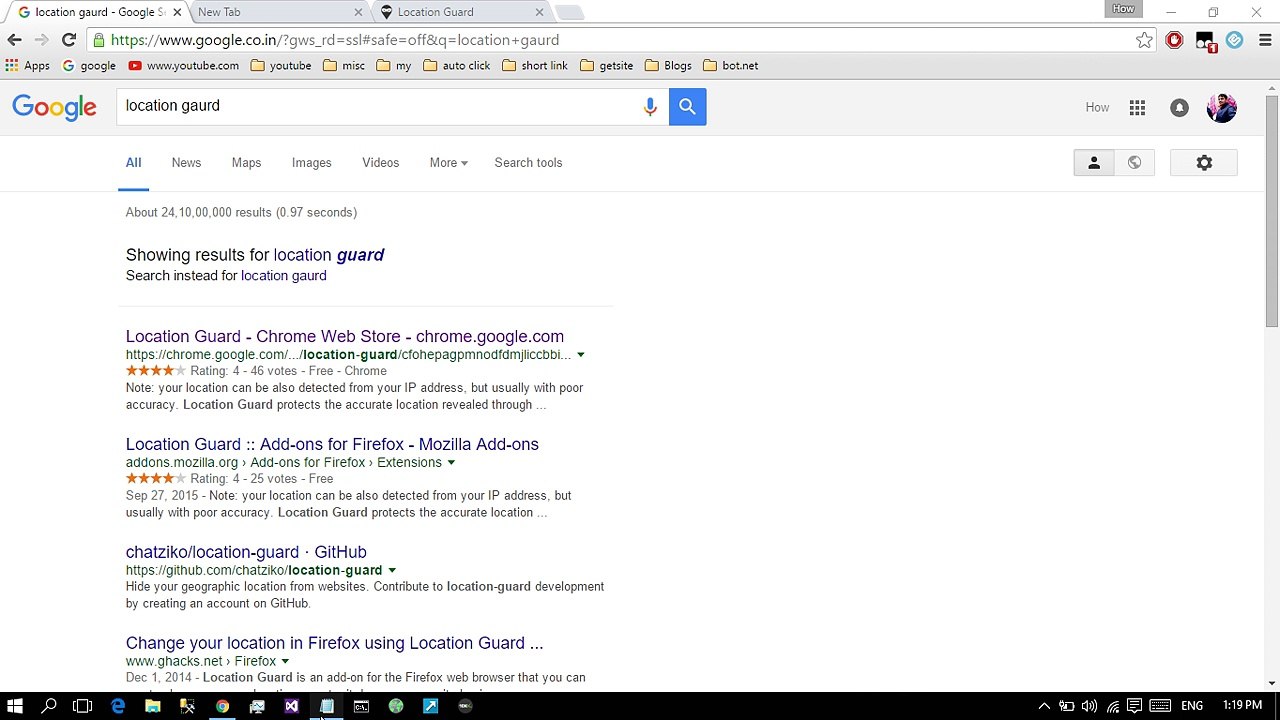1280x720 pixels.
Task: Hide private results with globe button
Action: [x=1134, y=163]
